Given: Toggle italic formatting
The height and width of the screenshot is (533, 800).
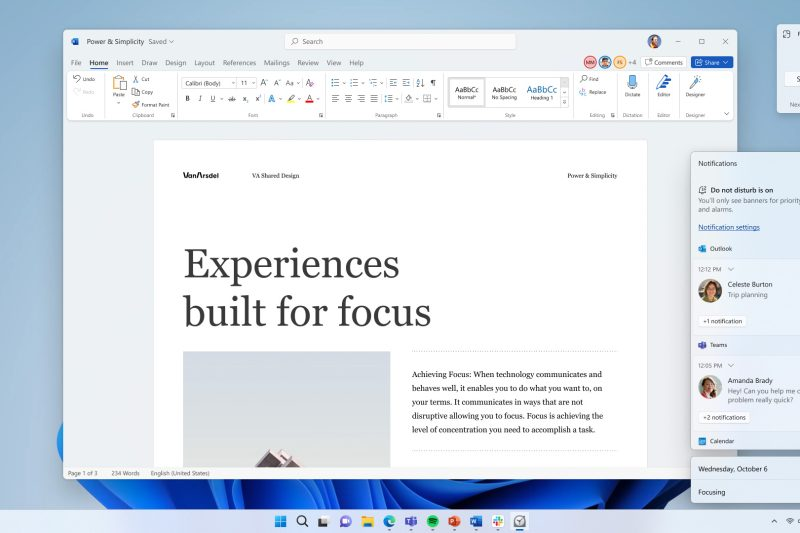Looking at the screenshot, I should point(200,99).
